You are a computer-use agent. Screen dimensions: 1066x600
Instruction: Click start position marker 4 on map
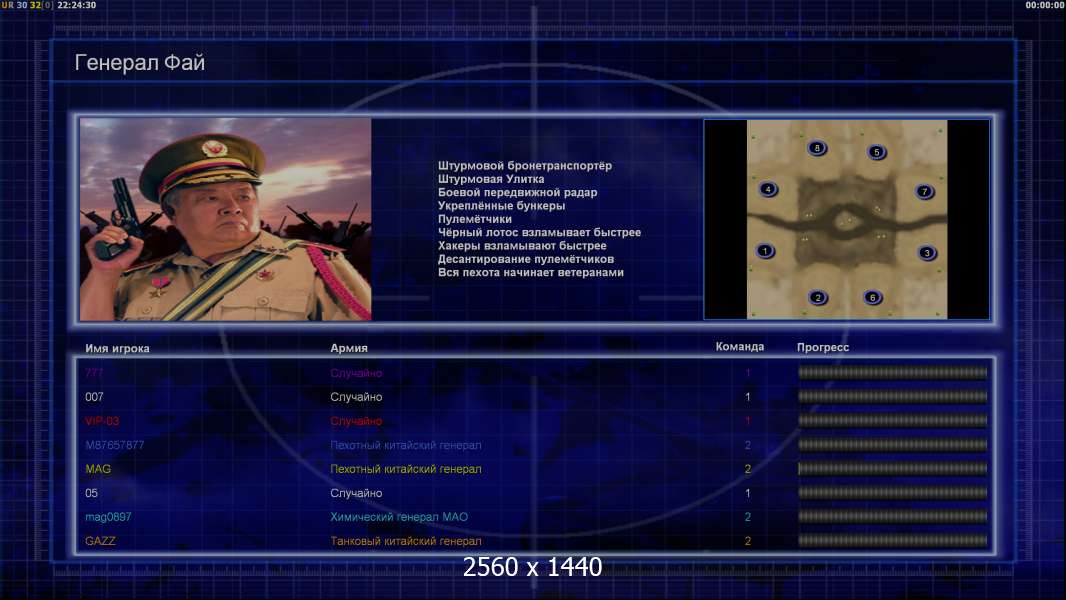[768, 190]
